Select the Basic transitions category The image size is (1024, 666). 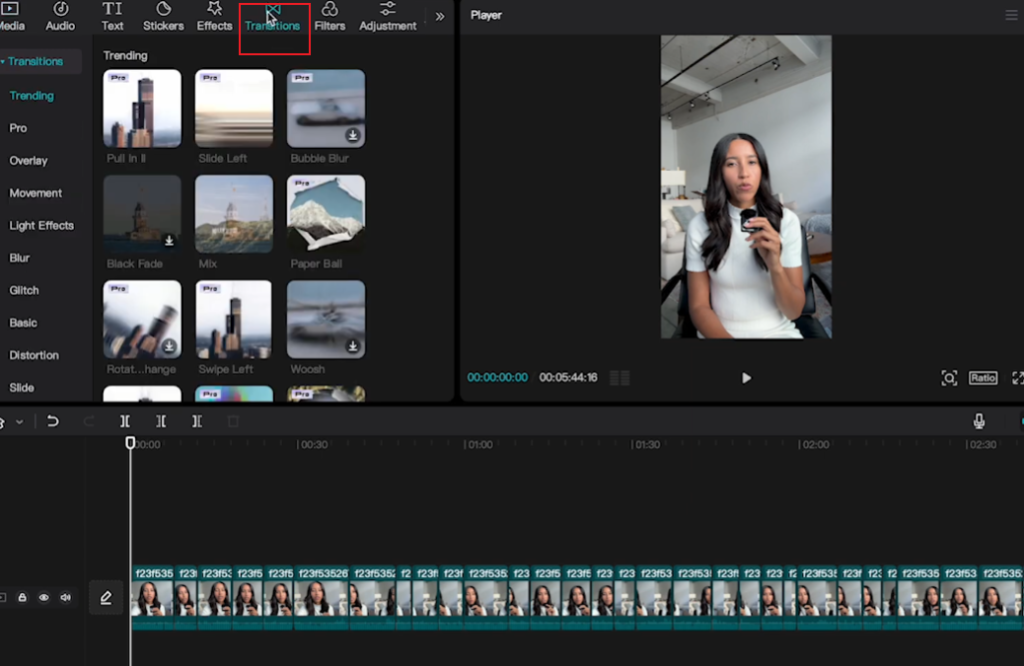click(x=23, y=323)
